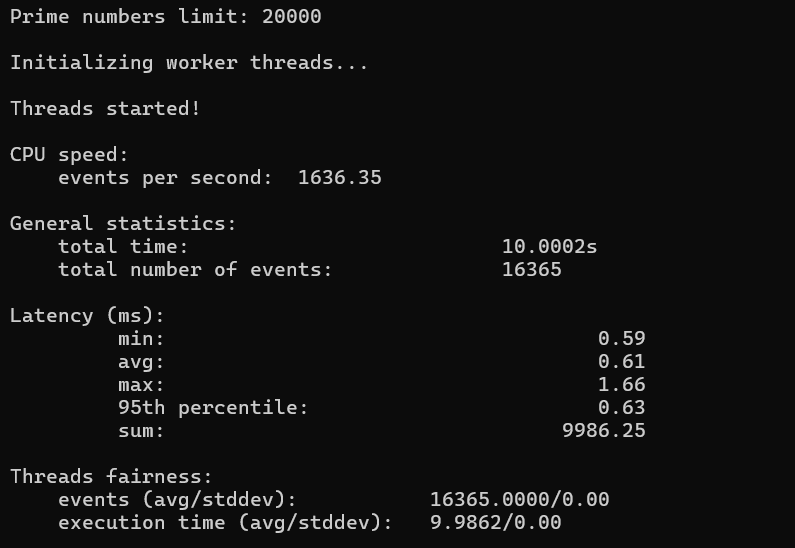The height and width of the screenshot is (548, 795).
Task: Click the 'events per second:' label
Action: (165, 178)
